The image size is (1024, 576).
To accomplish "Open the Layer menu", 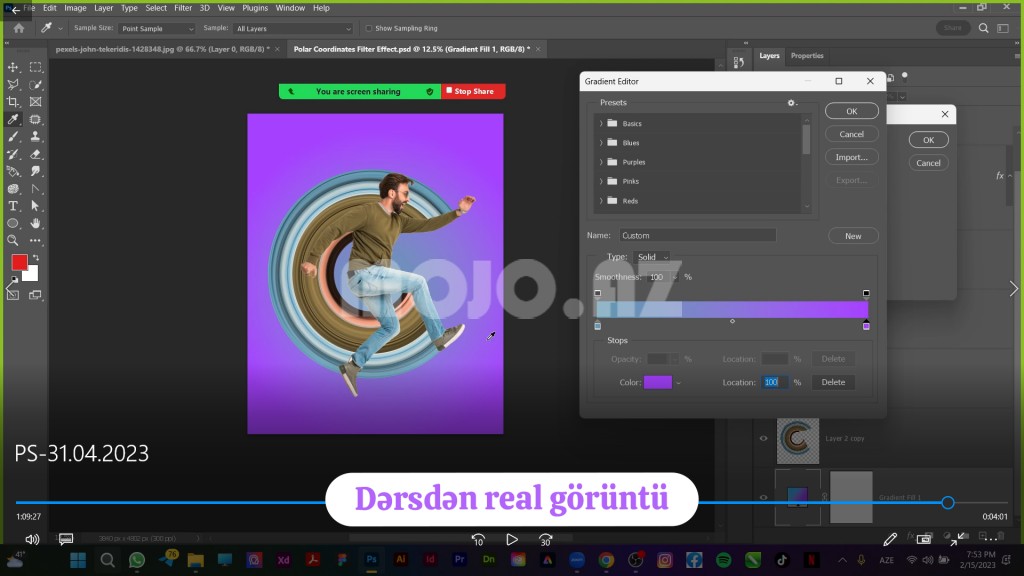I will [x=103, y=8].
